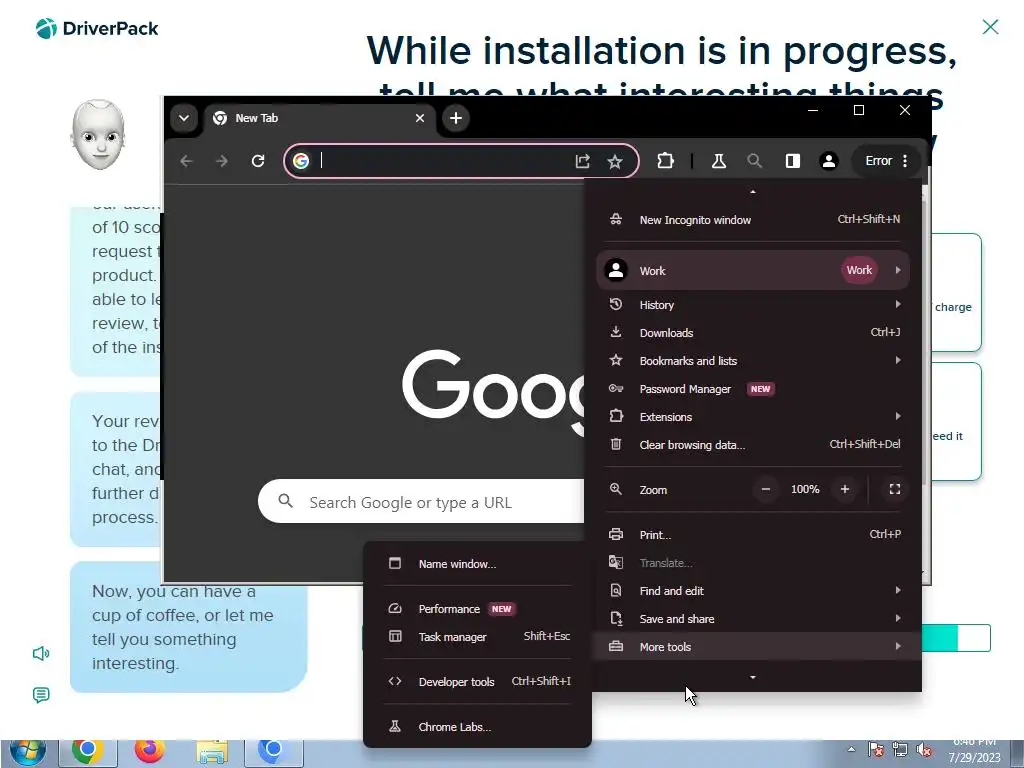Open the Extensions puzzle icon in toolbar

coord(665,161)
